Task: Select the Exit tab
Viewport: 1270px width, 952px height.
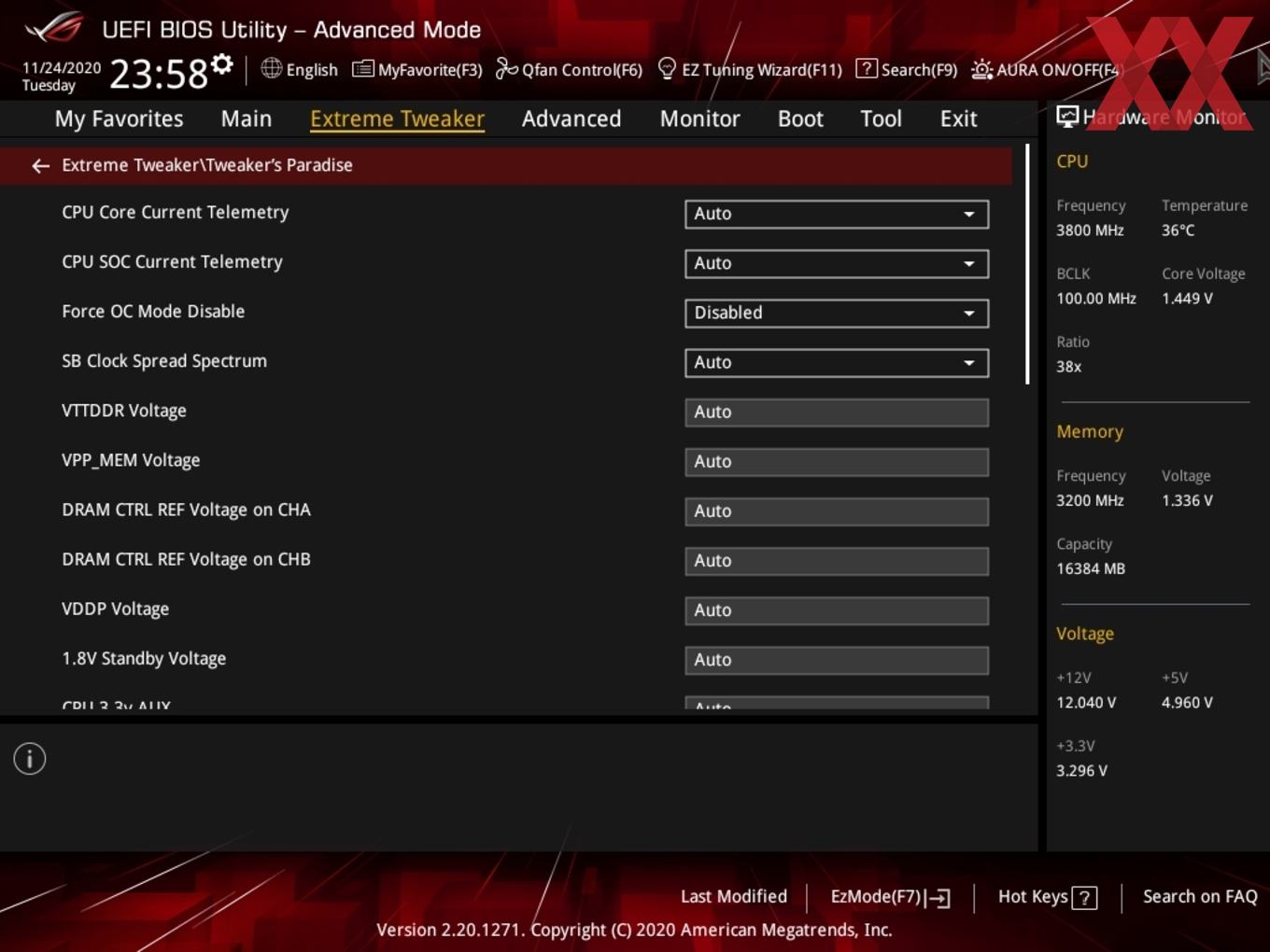Action: click(x=958, y=119)
